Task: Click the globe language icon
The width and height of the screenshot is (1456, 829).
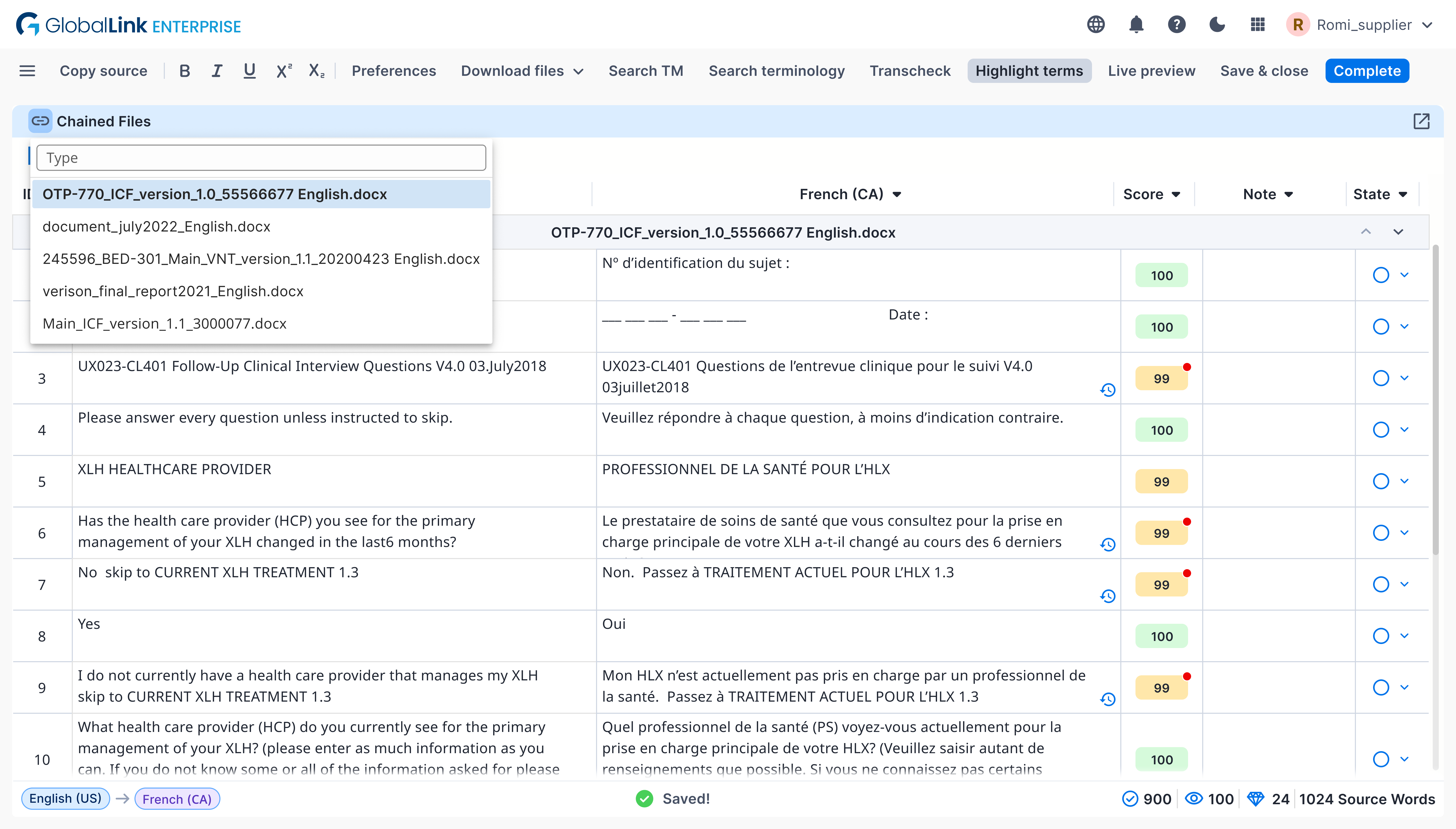Action: point(1096,25)
